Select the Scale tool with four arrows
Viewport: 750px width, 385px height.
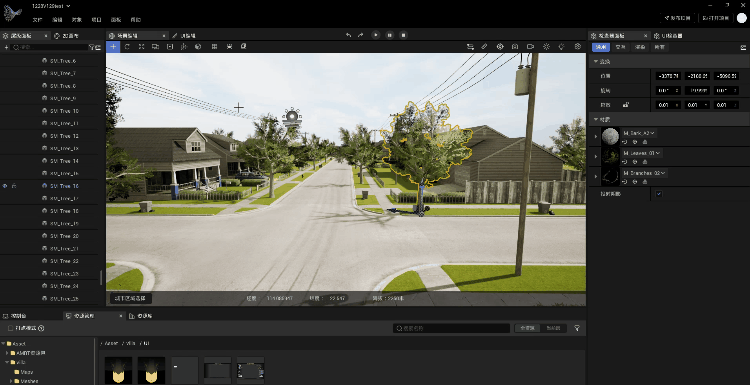point(142,46)
